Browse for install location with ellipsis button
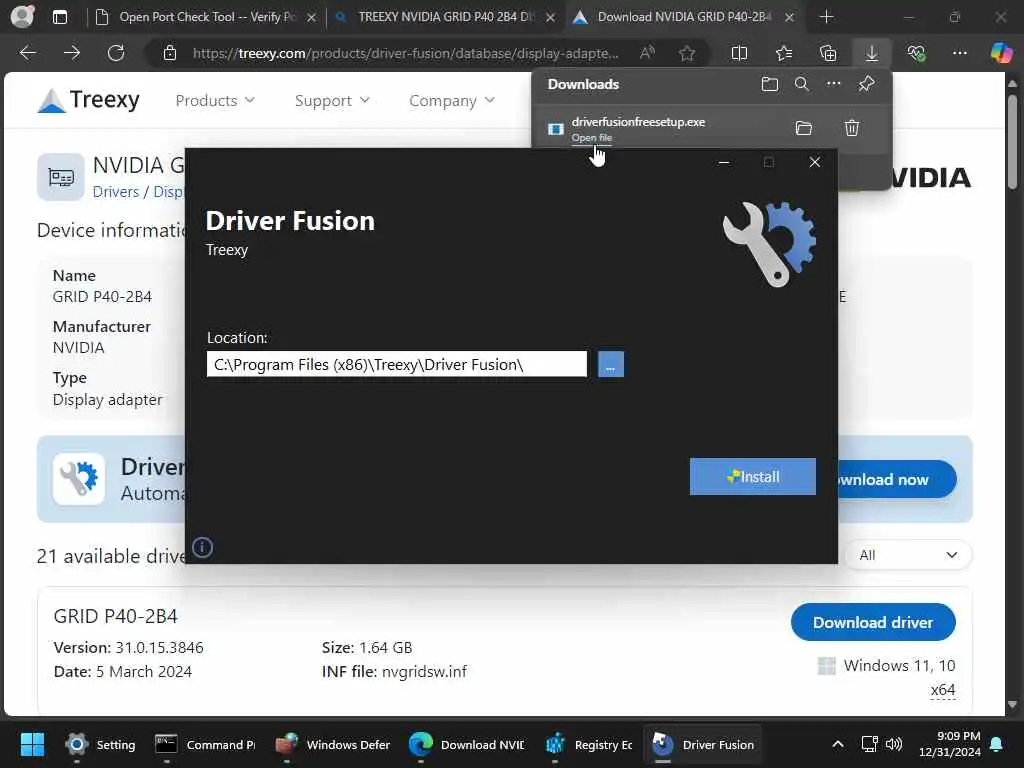Image resolution: width=1024 pixels, height=768 pixels. pos(611,364)
